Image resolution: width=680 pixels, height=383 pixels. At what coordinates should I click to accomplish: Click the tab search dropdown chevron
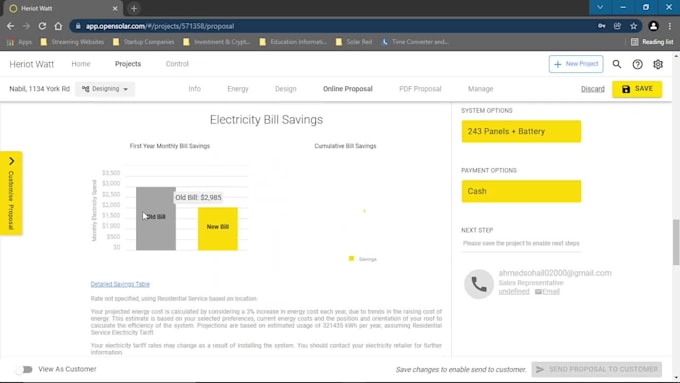pos(600,7)
